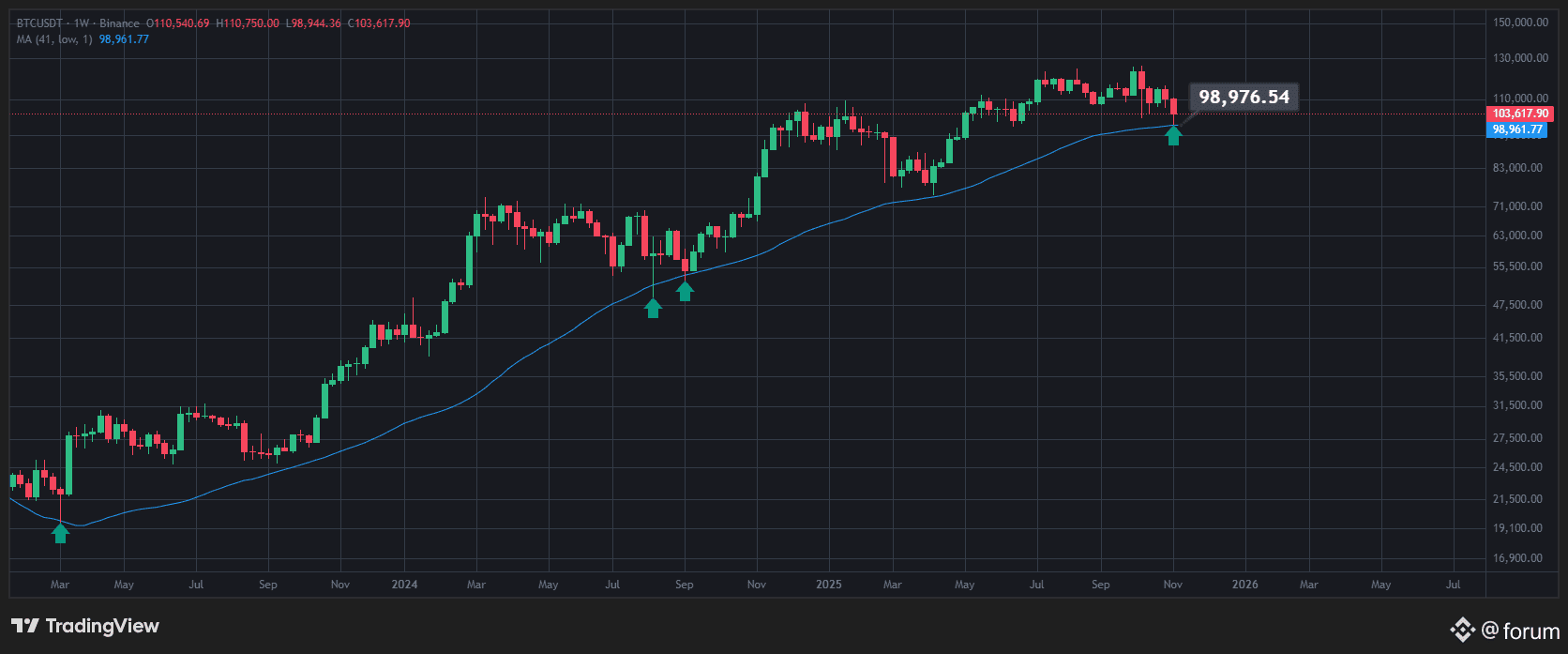Click red last-price tag 103,617.90 on axis
The height and width of the screenshot is (654, 1568).
click(1520, 114)
